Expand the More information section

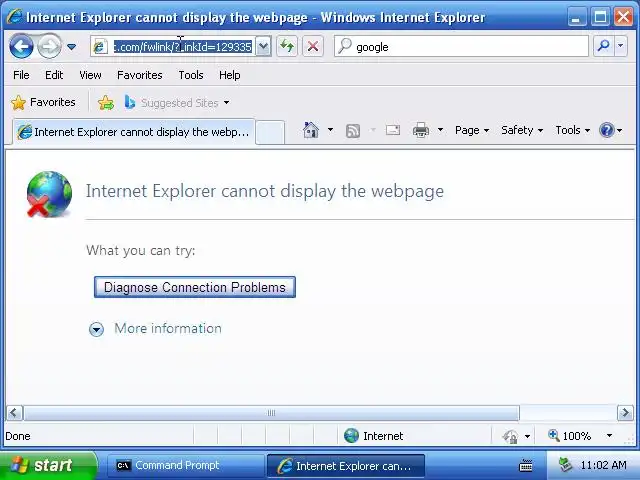96,329
